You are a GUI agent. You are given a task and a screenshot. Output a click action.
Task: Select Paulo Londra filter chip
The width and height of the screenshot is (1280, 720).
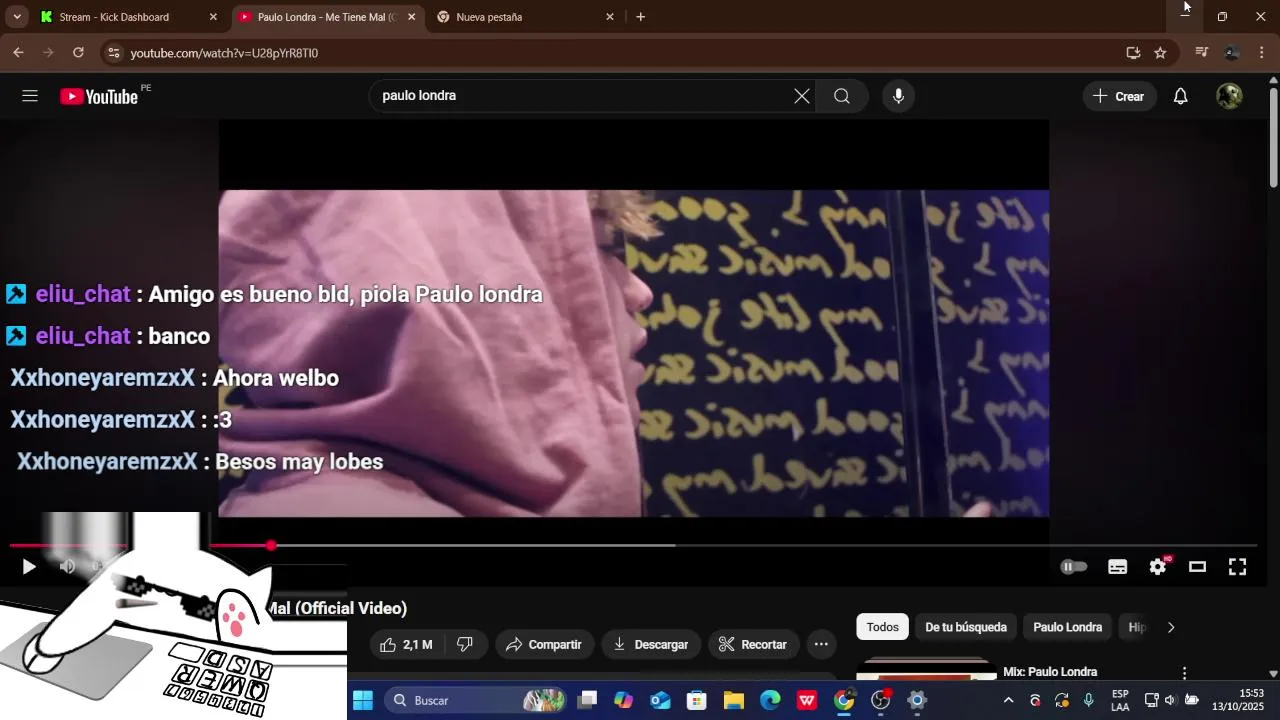[1067, 627]
